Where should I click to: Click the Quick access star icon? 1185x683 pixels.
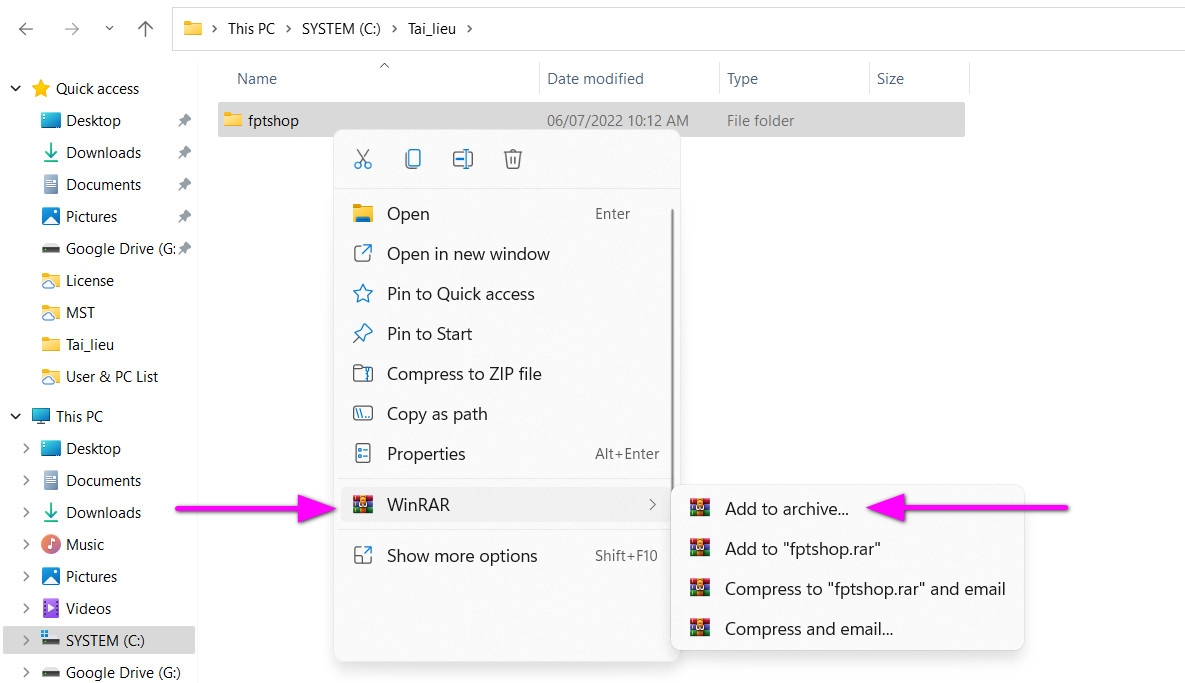click(41, 88)
